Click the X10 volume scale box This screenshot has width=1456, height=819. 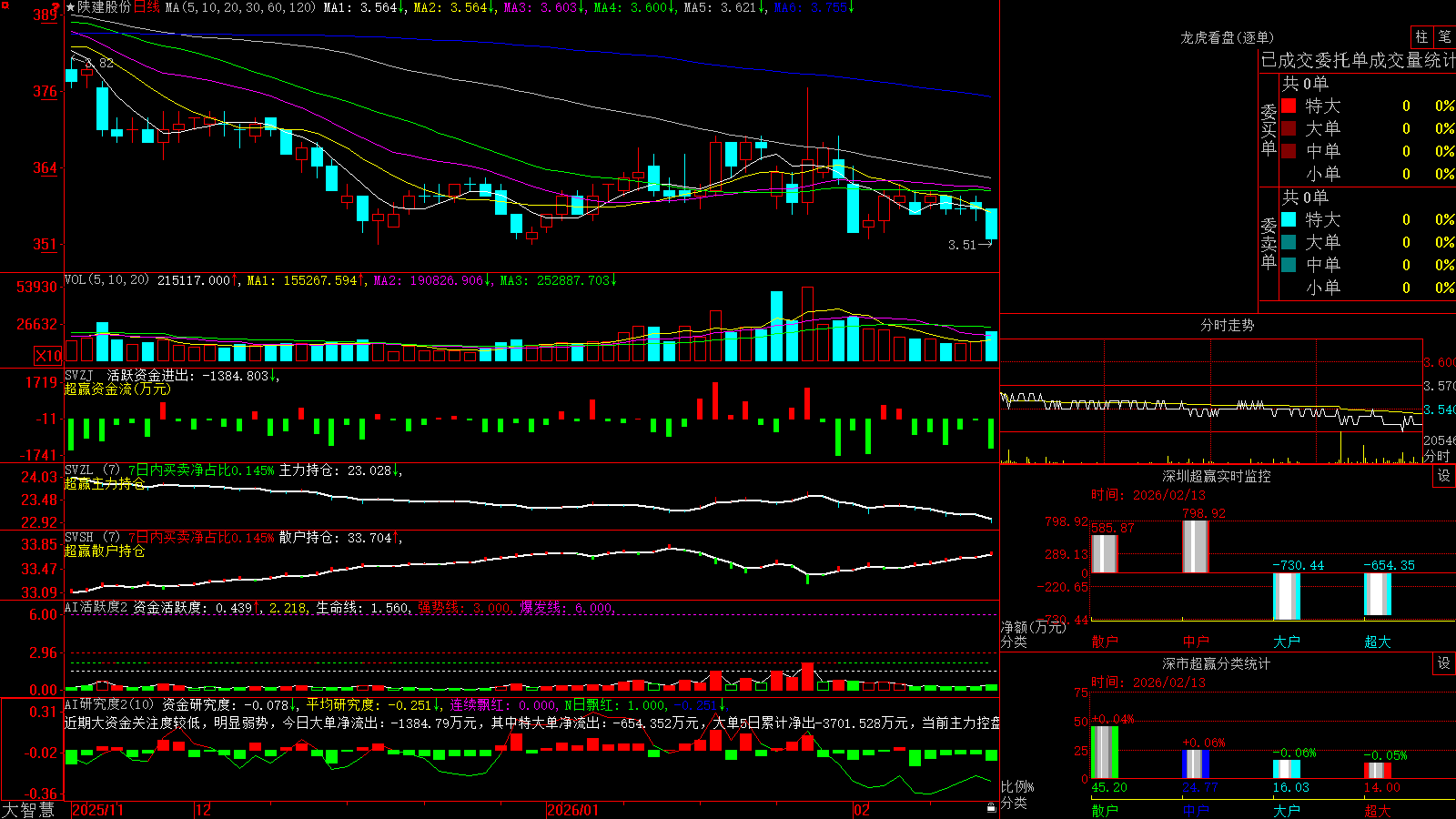[48, 356]
